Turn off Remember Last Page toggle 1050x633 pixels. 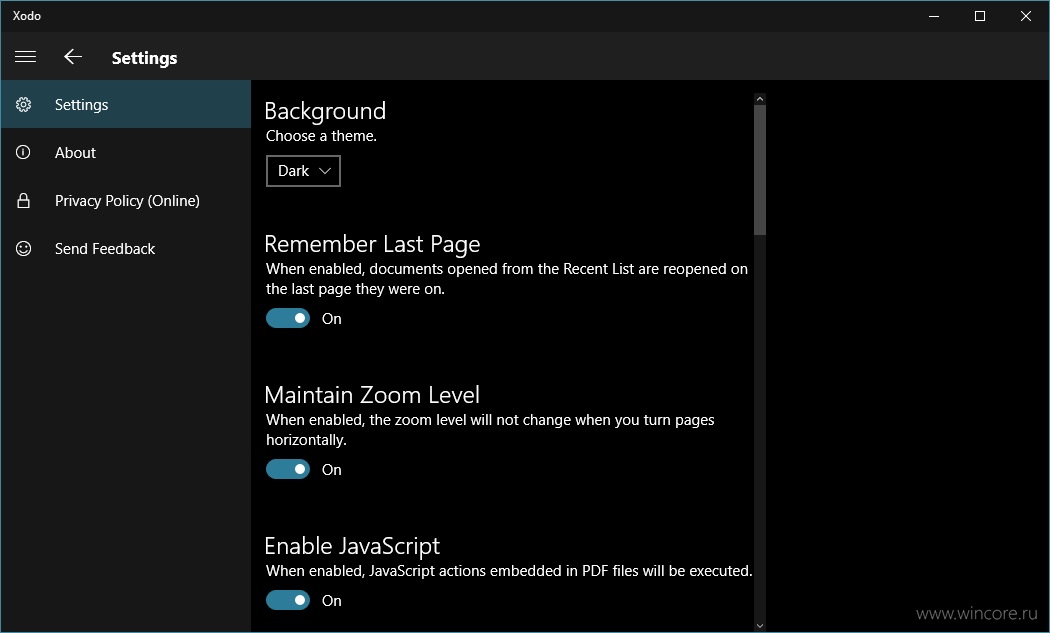(x=288, y=318)
